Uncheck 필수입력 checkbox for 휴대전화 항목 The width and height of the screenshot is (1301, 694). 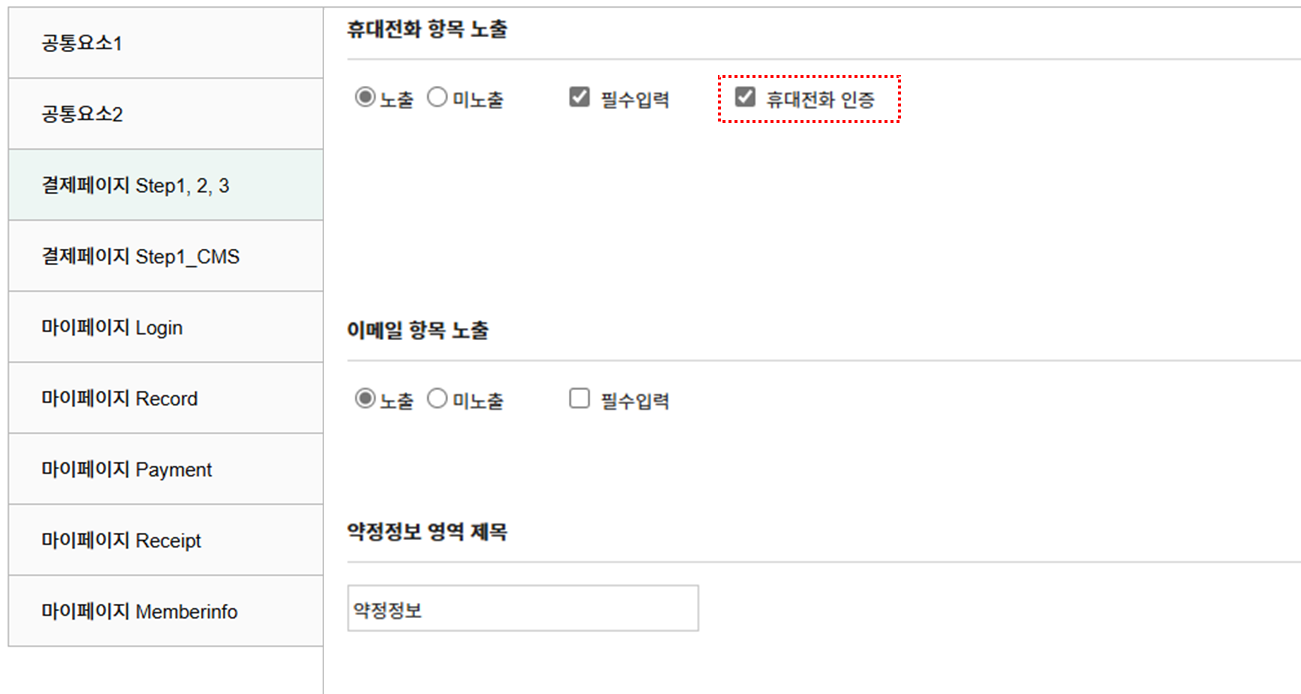(579, 98)
